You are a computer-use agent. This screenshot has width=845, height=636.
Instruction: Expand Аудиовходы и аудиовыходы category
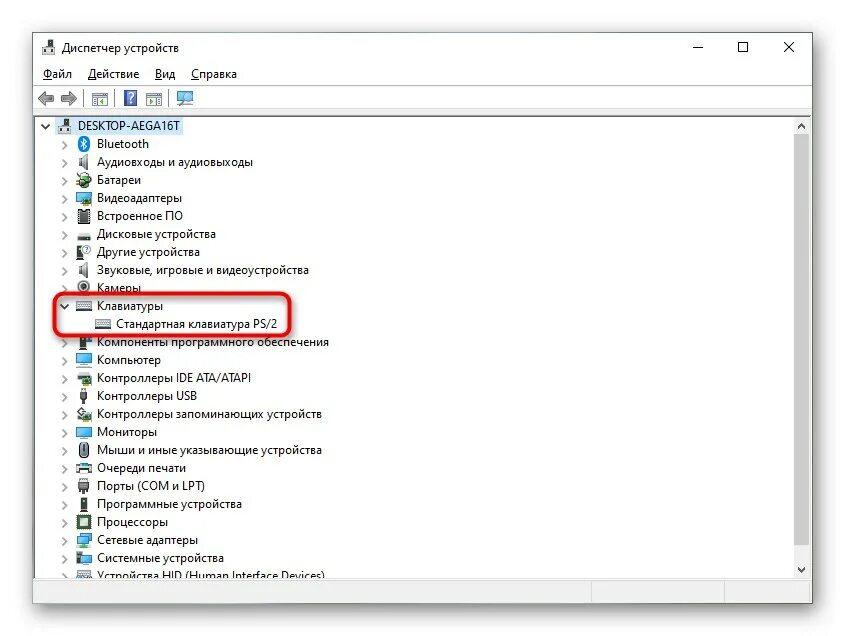click(65, 163)
